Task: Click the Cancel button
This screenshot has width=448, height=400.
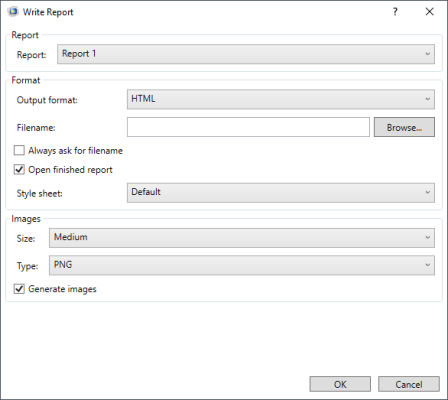Action: click(409, 384)
